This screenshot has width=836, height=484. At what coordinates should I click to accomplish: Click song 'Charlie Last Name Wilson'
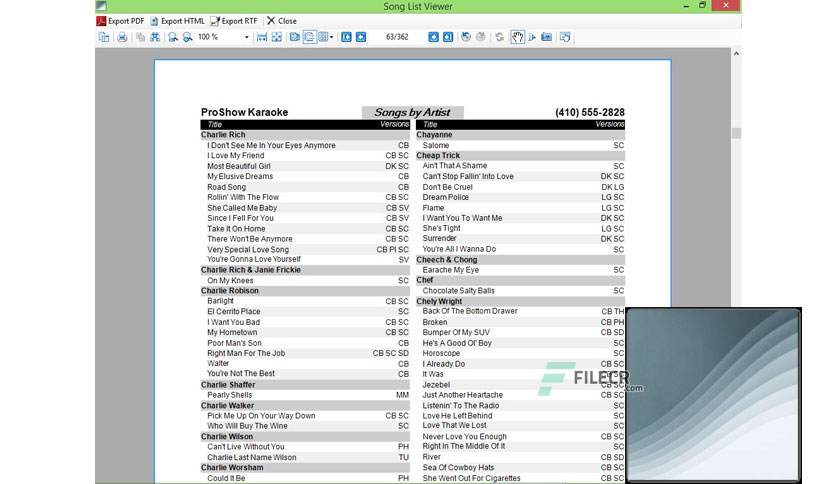coord(252,457)
